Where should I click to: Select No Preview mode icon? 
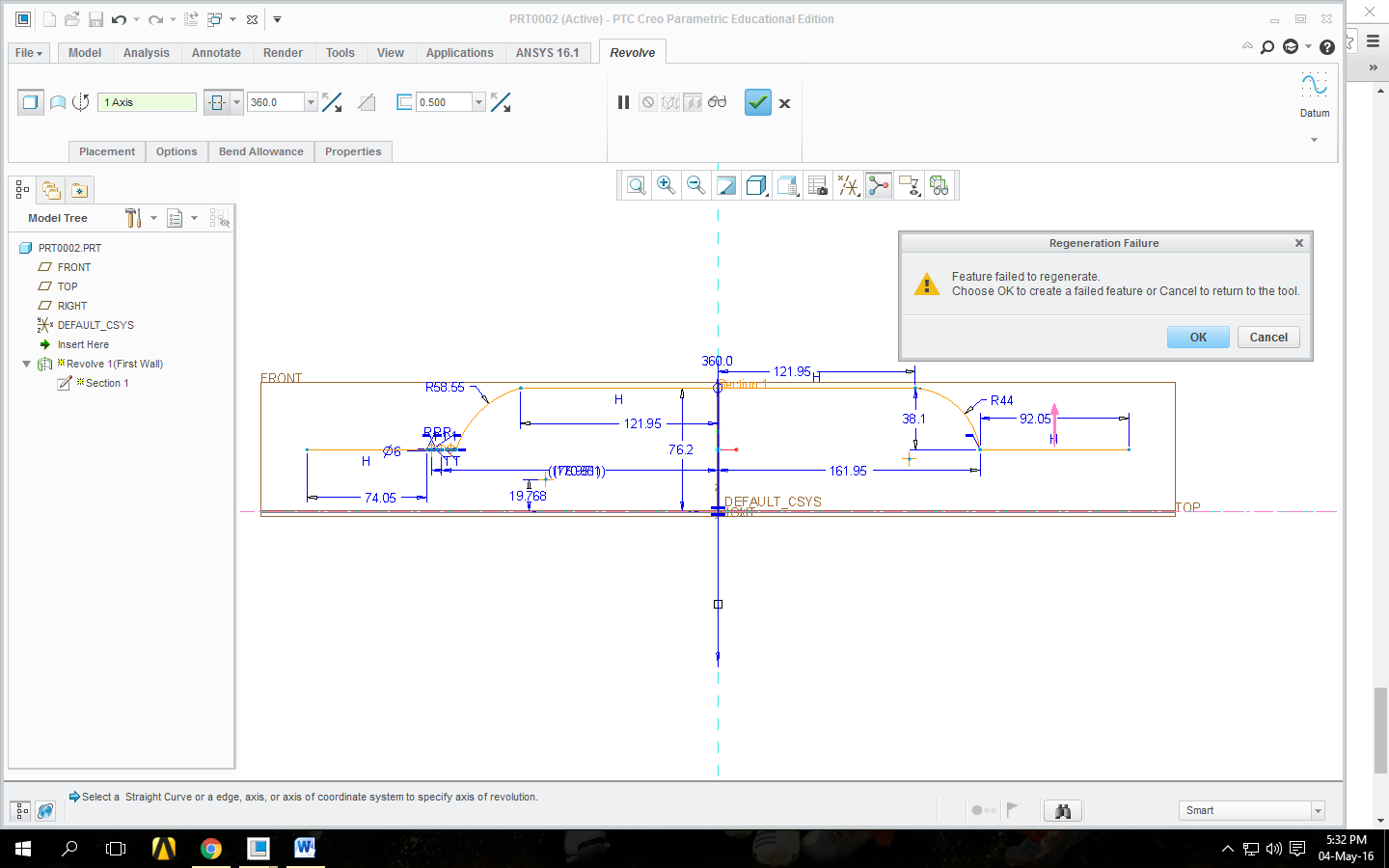(648, 102)
